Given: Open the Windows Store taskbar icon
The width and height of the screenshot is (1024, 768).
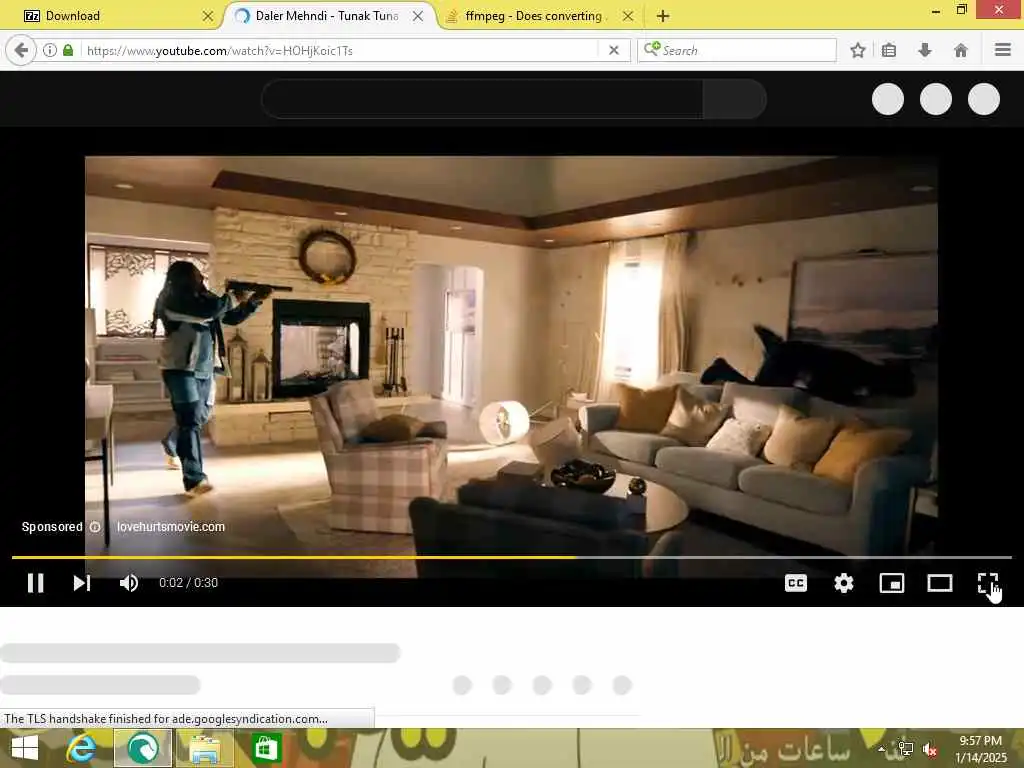Looking at the screenshot, I should point(266,748).
